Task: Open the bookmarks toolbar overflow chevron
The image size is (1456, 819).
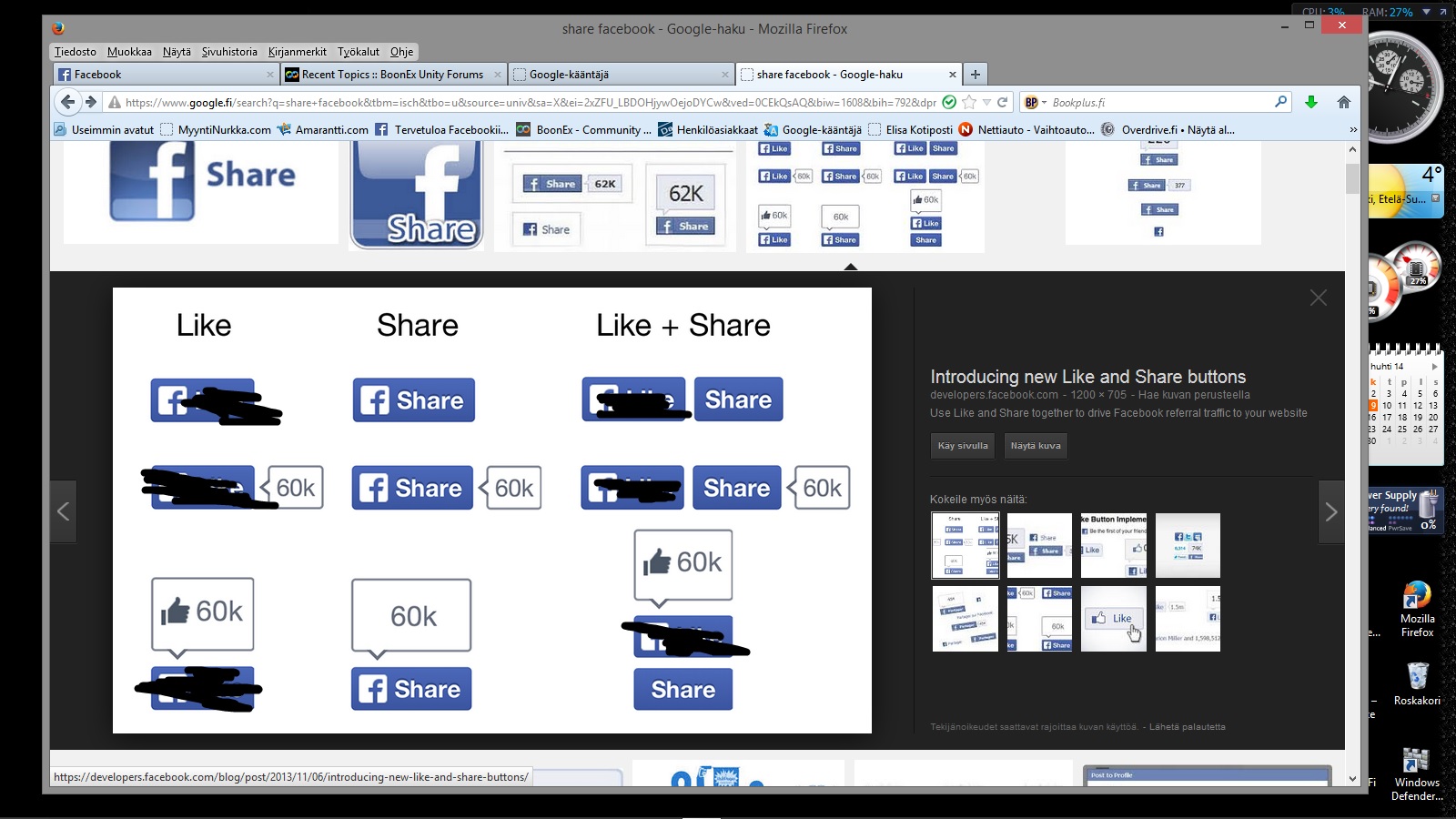Action: point(1352,129)
